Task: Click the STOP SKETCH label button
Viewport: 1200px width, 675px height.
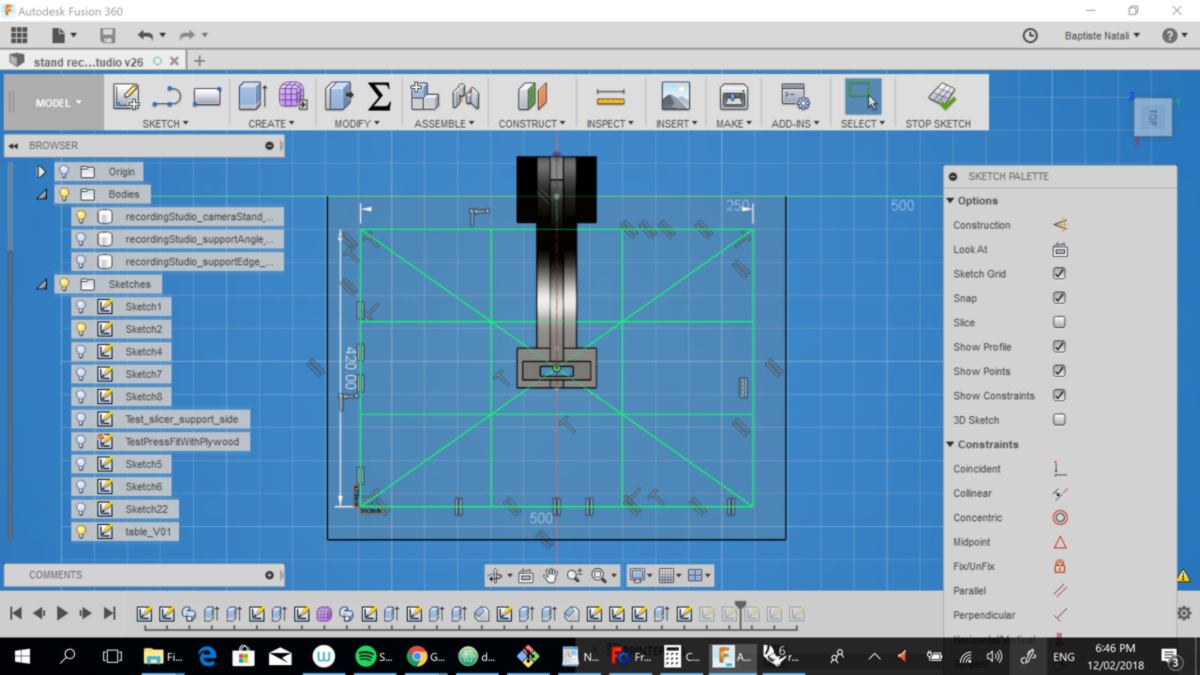Action: click(x=938, y=124)
